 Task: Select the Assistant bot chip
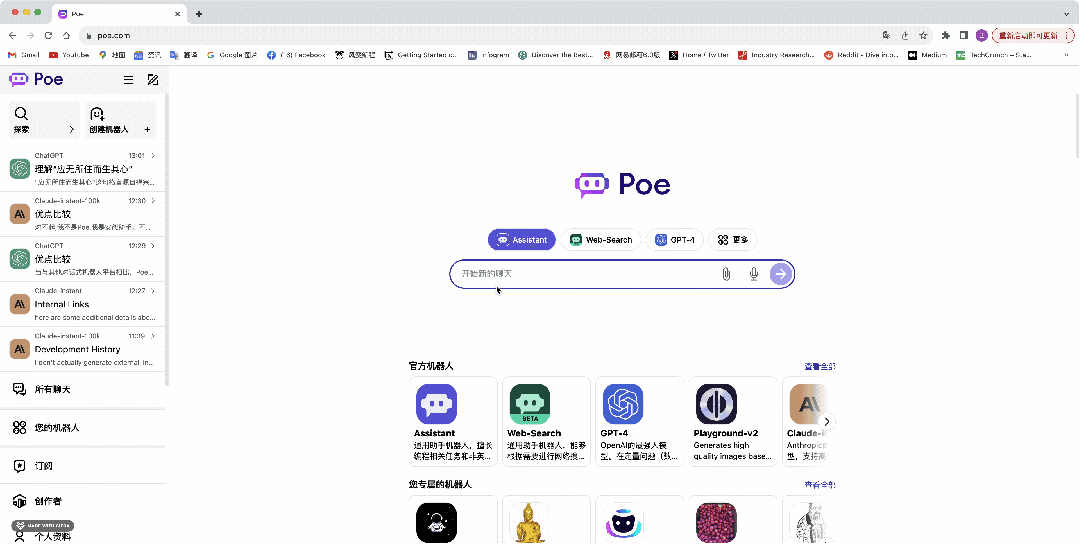(x=521, y=240)
